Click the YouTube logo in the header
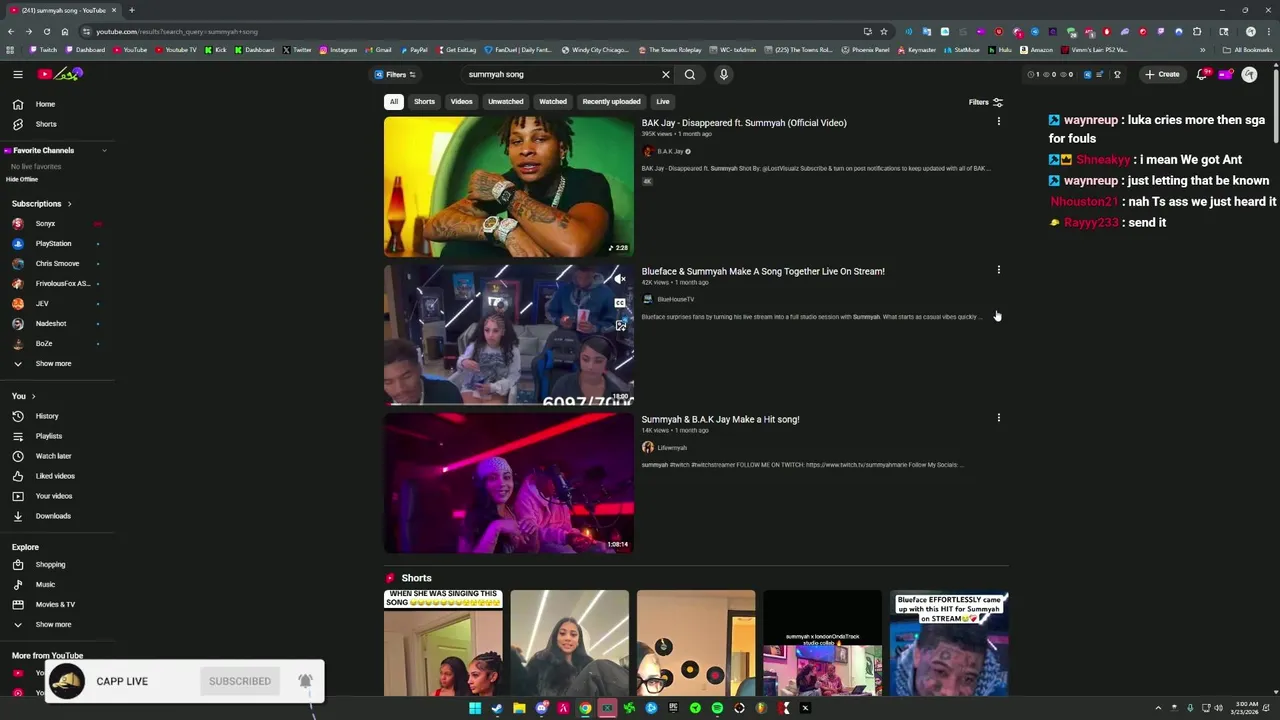Screen dimensions: 1280x720 (x=60, y=74)
